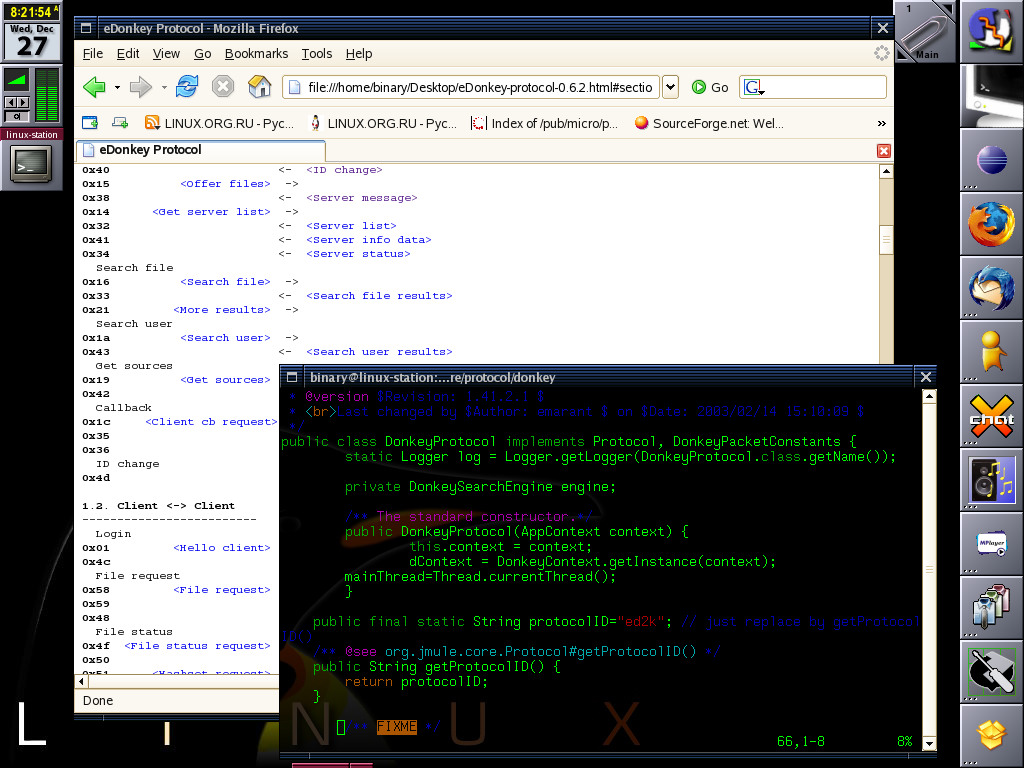This screenshot has height=768, width=1024.
Task: Open the Index of /pub/micro bookmark
Action: click(x=545, y=123)
